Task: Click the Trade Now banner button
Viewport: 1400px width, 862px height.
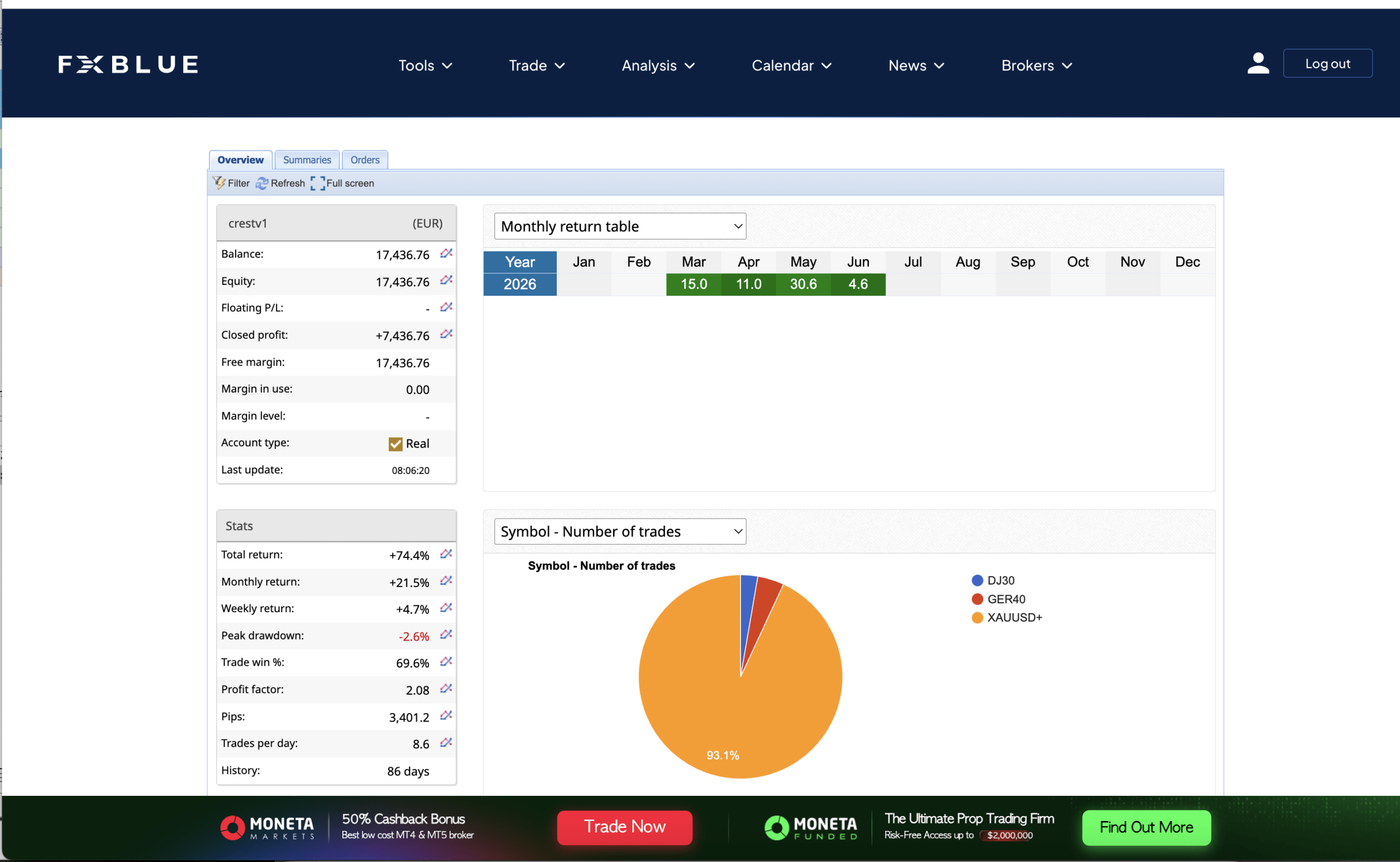Action: tap(625, 827)
